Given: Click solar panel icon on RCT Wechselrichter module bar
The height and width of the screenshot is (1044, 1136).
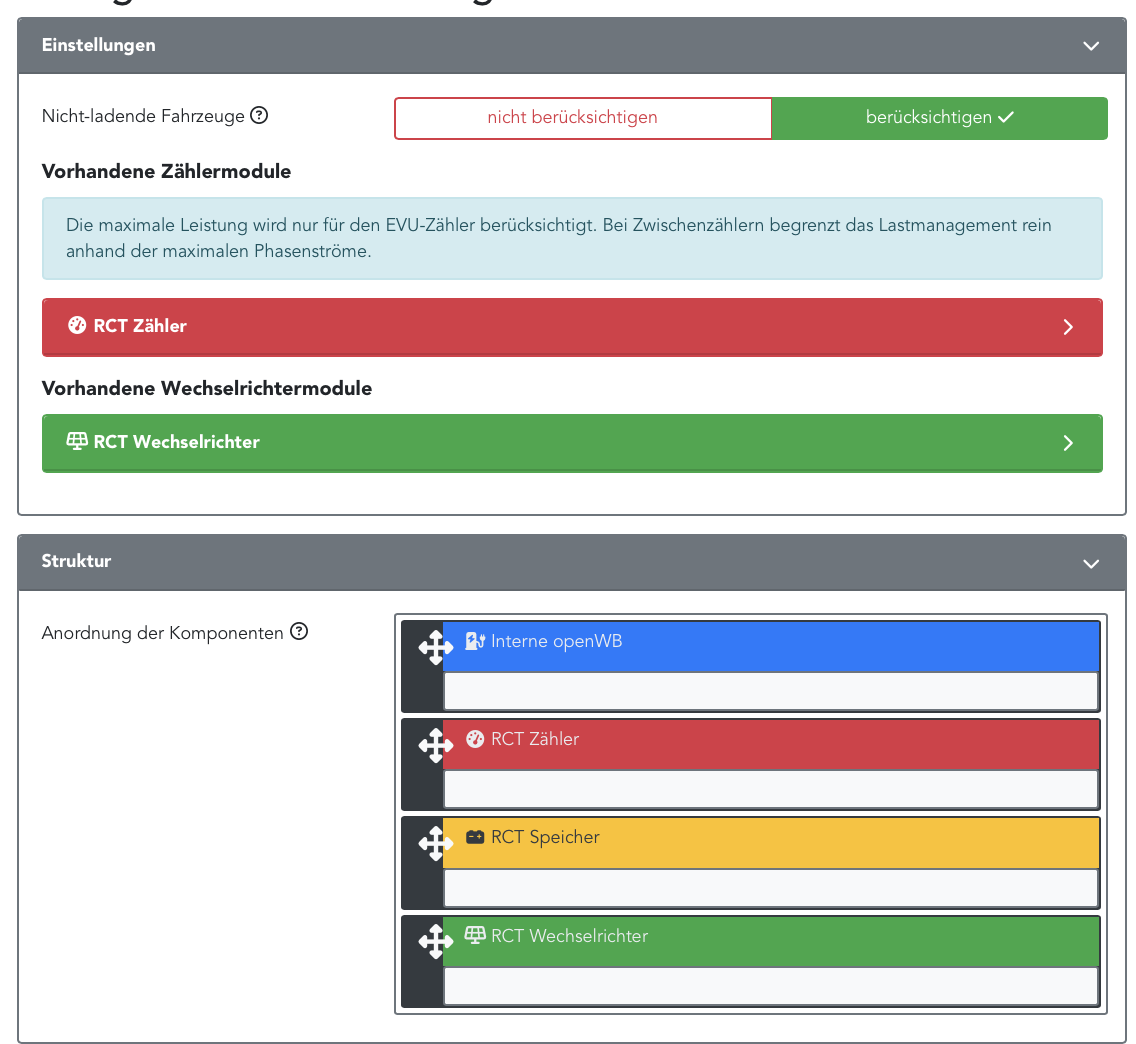Looking at the screenshot, I should (77, 441).
